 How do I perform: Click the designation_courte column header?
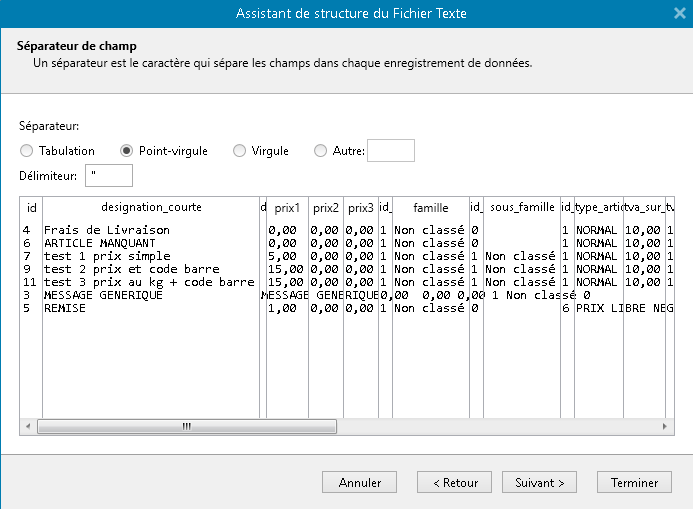pos(151,208)
